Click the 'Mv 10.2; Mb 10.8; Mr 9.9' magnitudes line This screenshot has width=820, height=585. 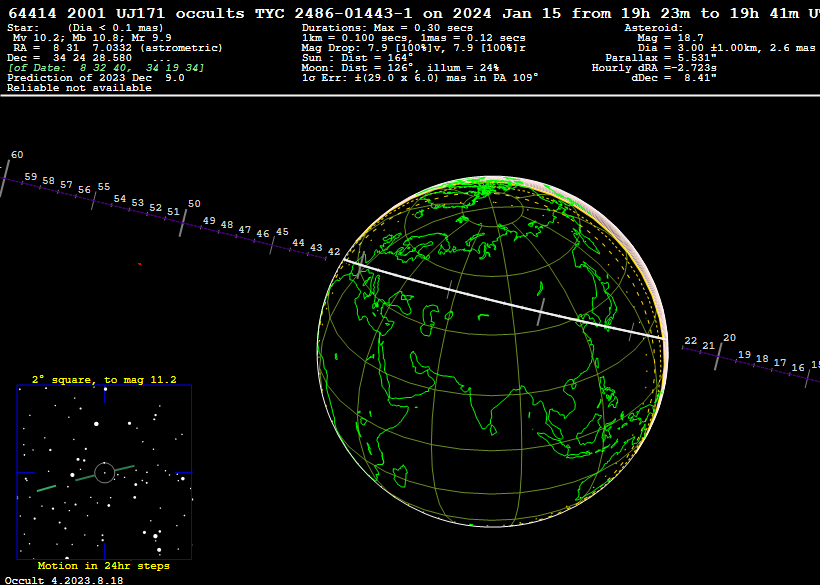coord(92,38)
